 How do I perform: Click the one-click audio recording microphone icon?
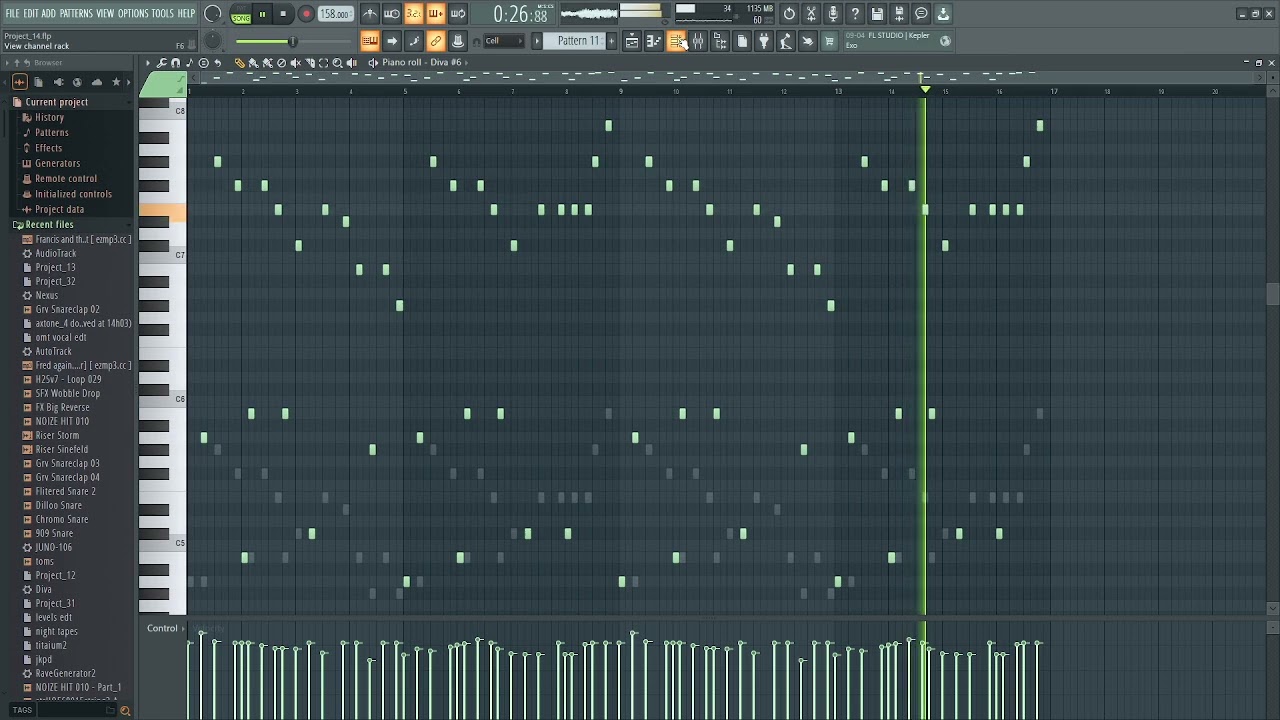[833, 14]
